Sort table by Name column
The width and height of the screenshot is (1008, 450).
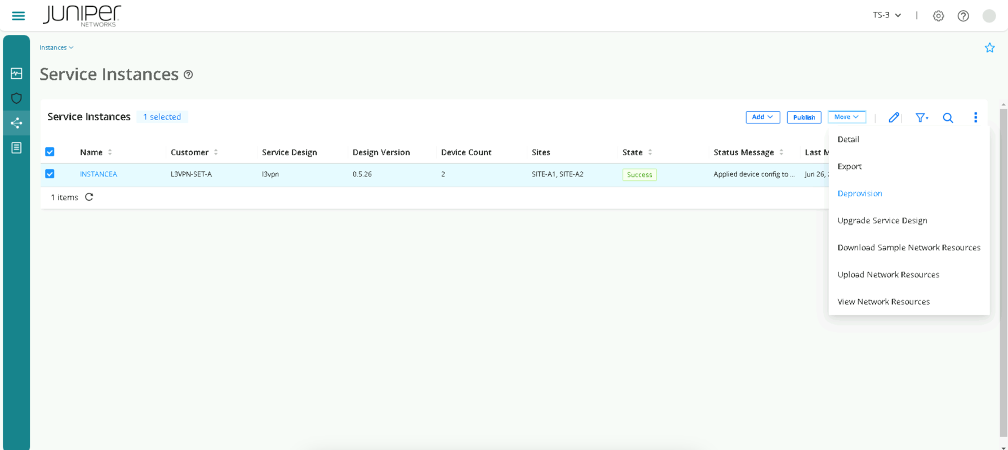pyautogui.click(x=109, y=152)
